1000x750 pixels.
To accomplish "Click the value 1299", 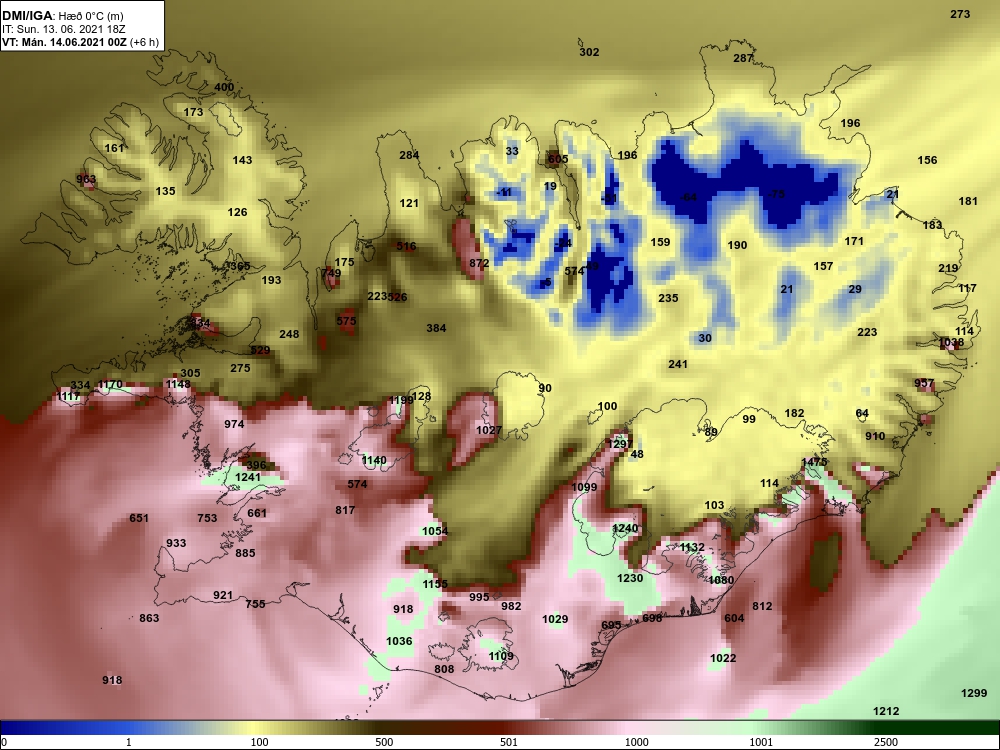I will click(x=974, y=693).
